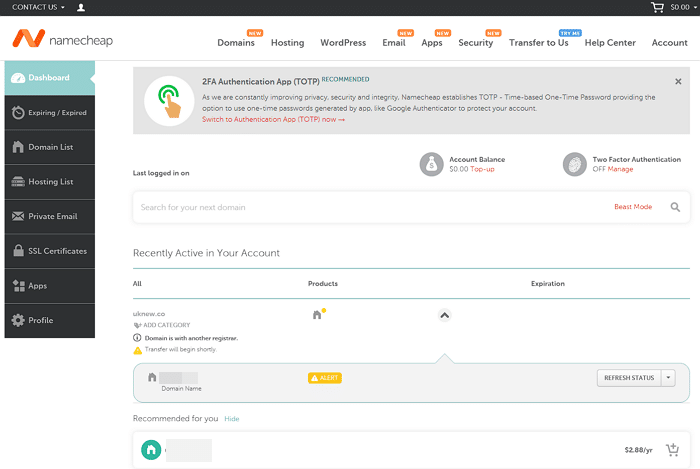The width and height of the screenshot is (700, 469).
Task: Open Domain List in sidebar
Action: click(50, 147)
